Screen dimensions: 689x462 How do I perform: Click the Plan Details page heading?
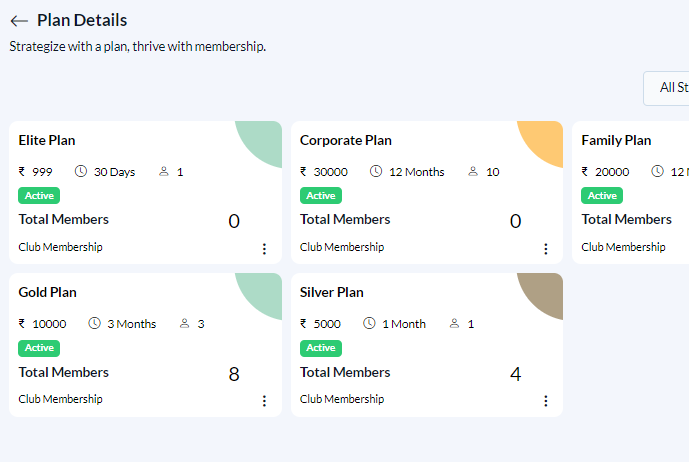[82, 20]
